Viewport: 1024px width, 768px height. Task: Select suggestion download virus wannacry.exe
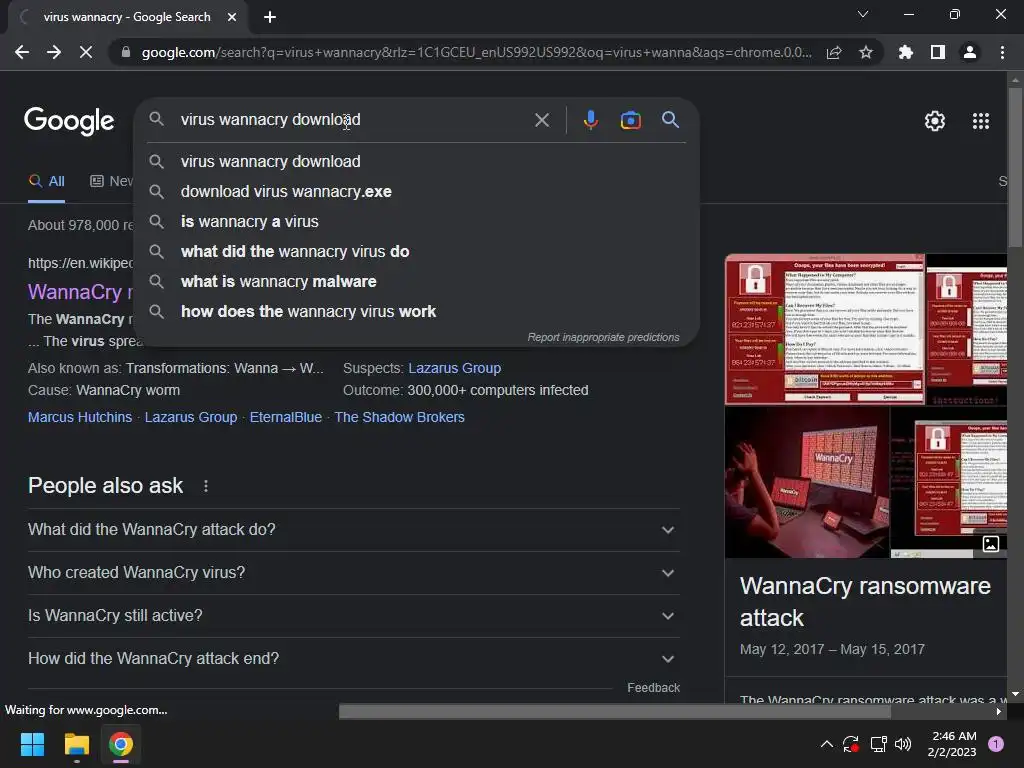tap(417, 191)
